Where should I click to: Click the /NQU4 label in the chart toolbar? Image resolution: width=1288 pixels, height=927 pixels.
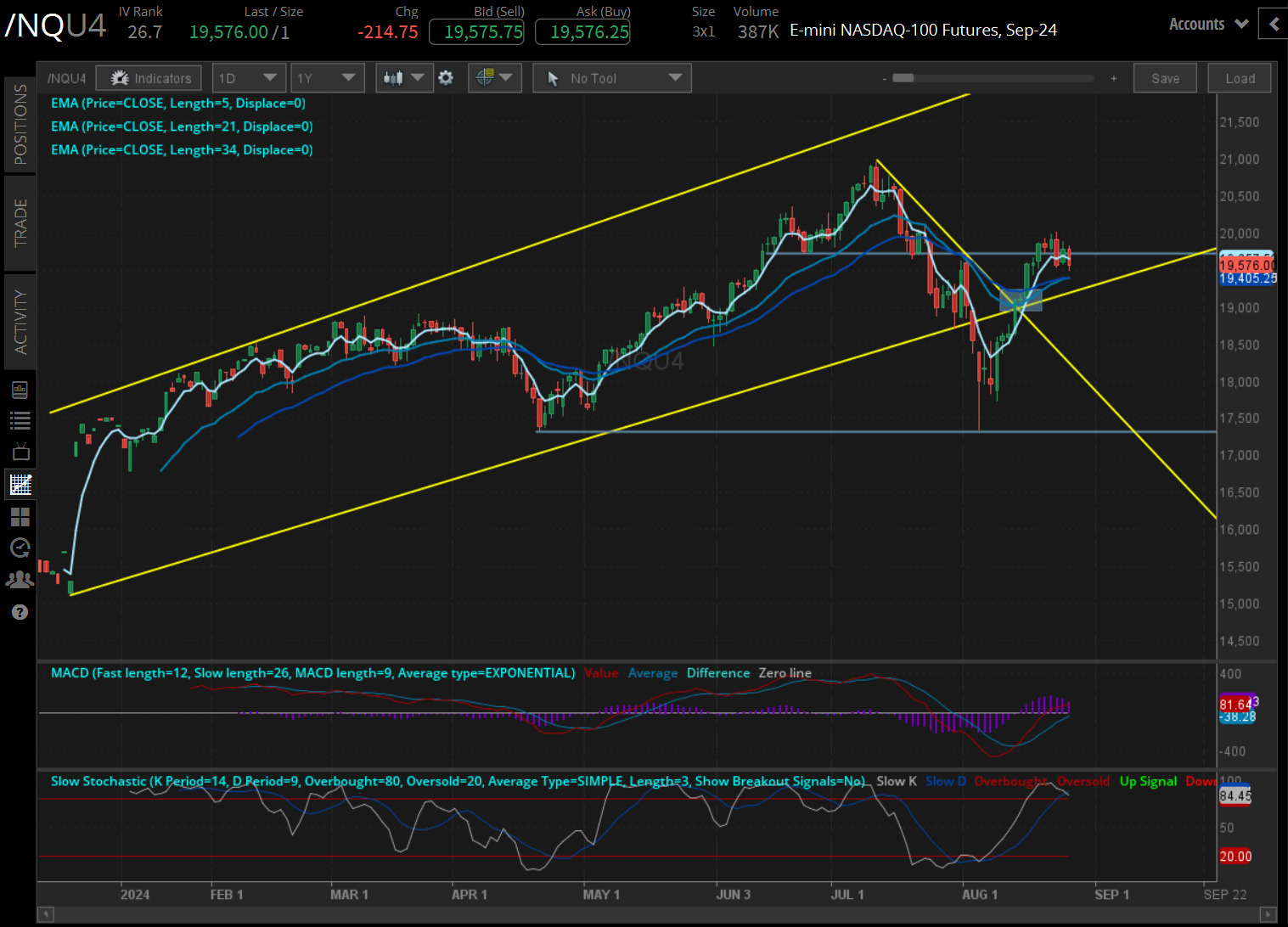[x=67, y=78]
